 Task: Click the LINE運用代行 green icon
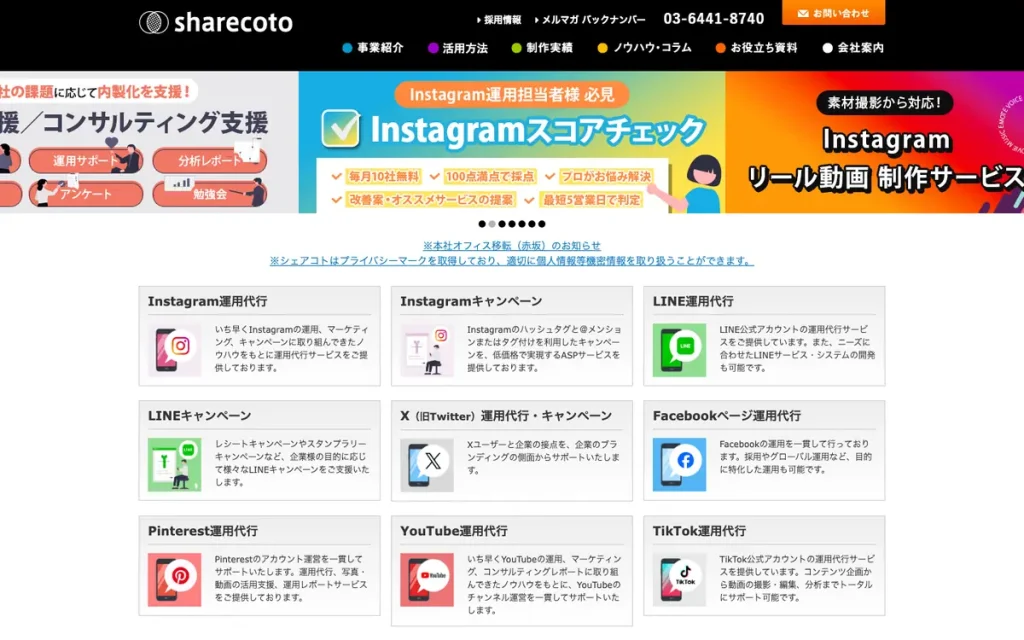pos(679,349)
